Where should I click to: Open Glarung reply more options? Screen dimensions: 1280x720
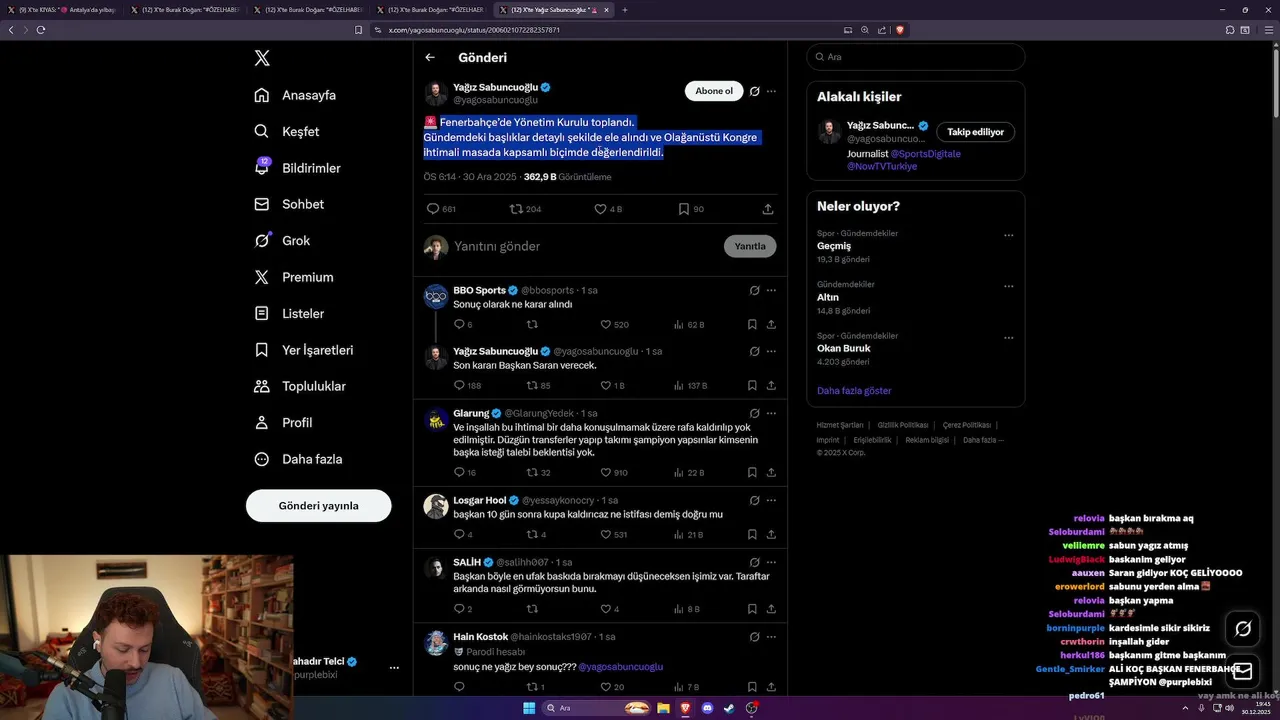[771, 413]
